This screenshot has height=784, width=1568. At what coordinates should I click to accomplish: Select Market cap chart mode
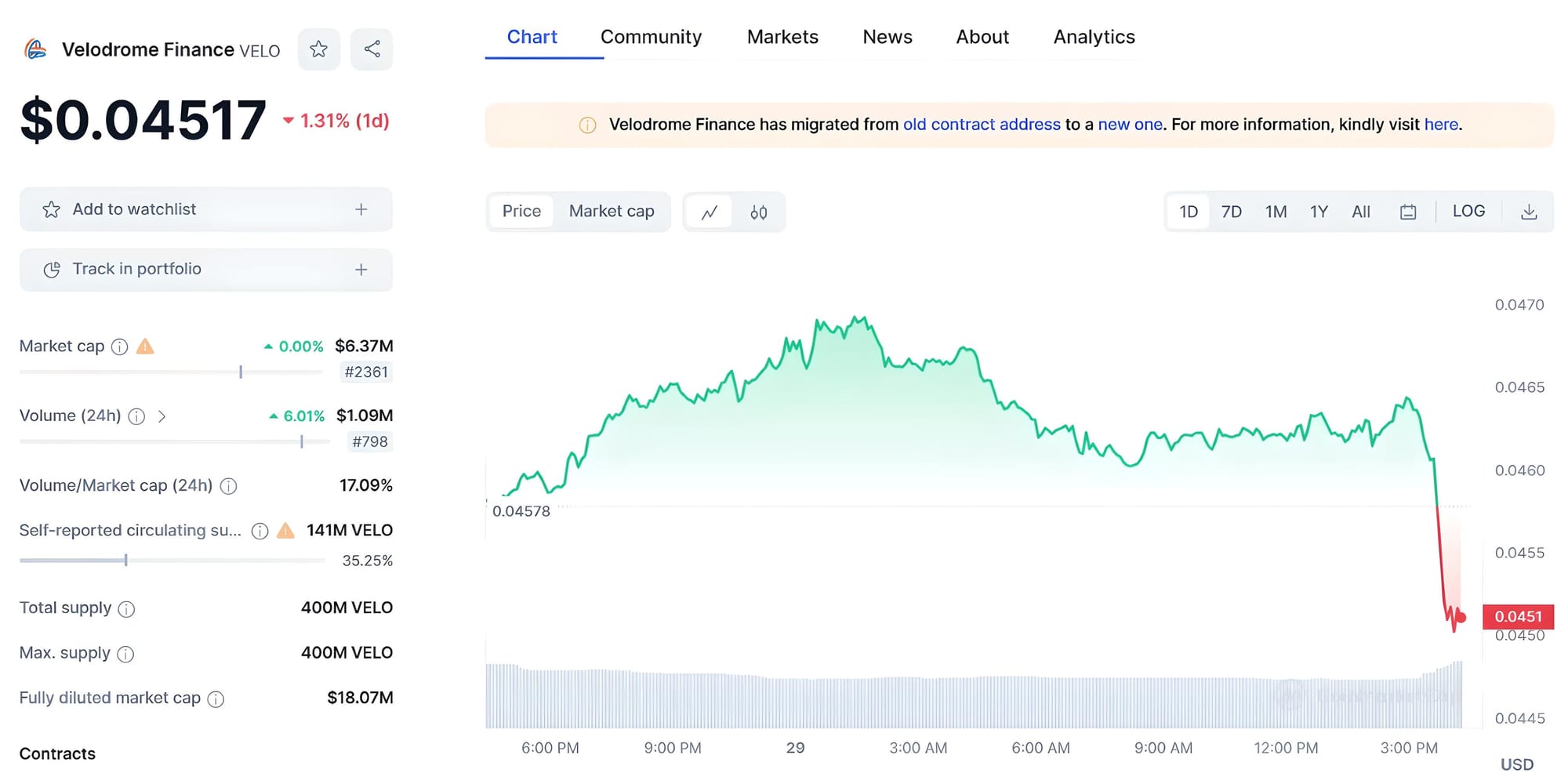[612, 211]
